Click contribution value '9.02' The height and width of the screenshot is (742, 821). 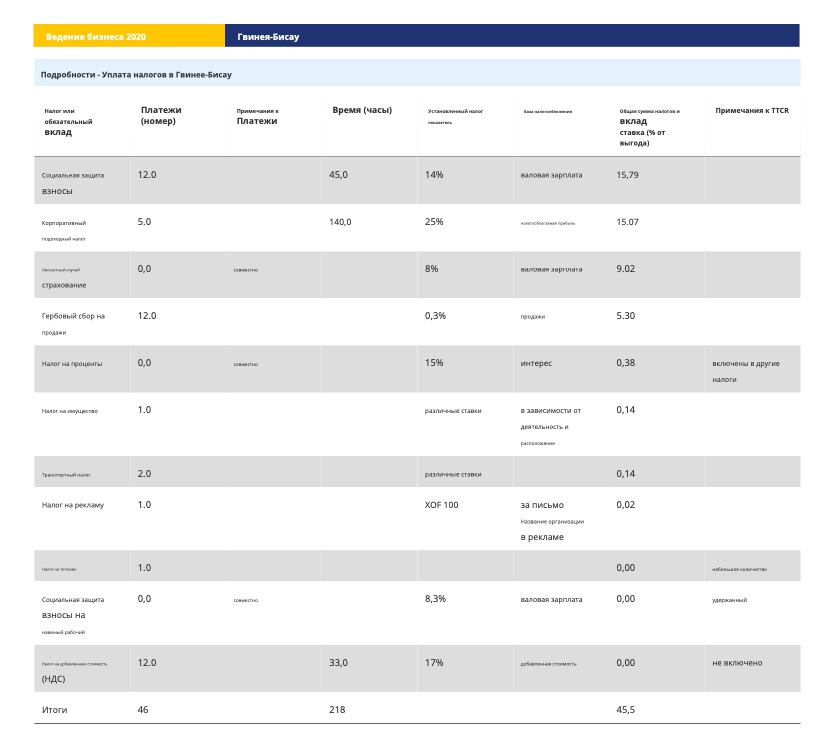[626, 269]
